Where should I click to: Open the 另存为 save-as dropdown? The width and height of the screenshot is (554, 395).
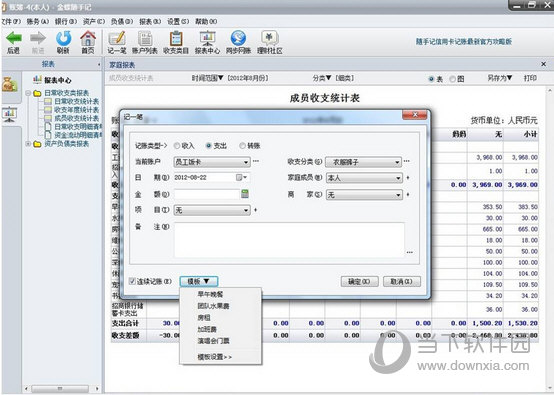(500, 78)
